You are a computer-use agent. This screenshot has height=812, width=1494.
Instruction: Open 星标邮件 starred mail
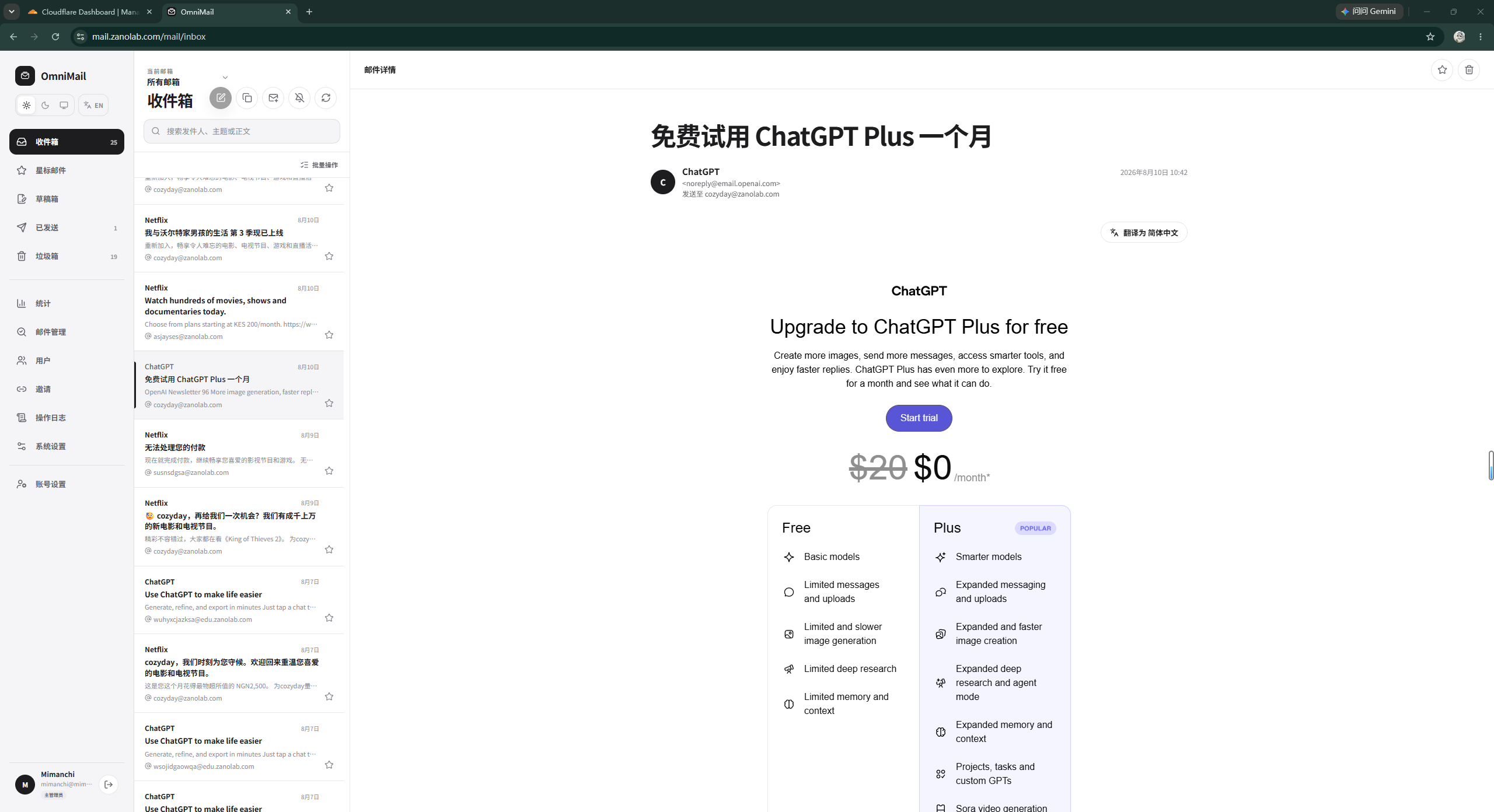67,170
